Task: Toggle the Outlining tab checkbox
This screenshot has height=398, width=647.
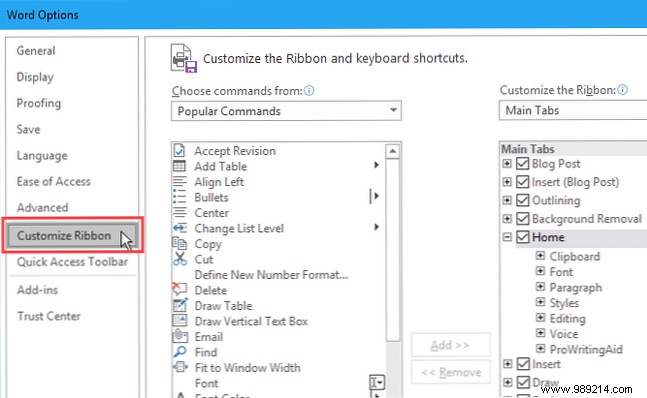Action: (x=522, y=200)
